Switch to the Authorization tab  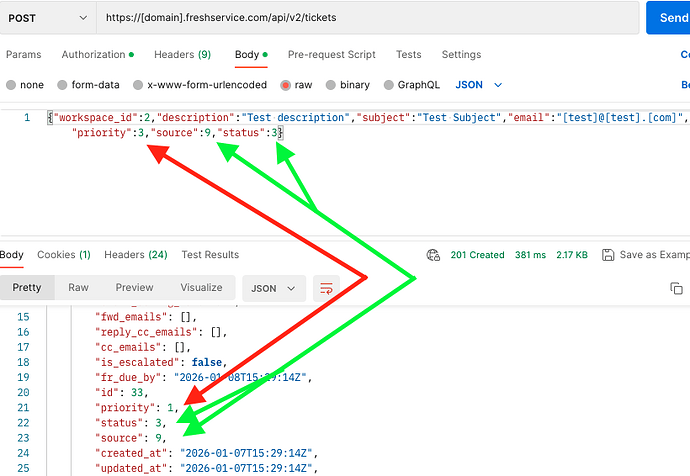click(97, 55)
